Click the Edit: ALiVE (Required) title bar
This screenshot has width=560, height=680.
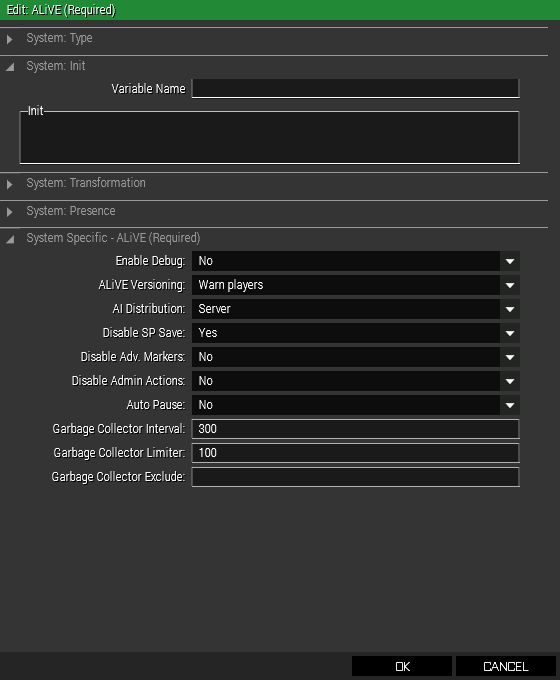[x=280, y=10]
